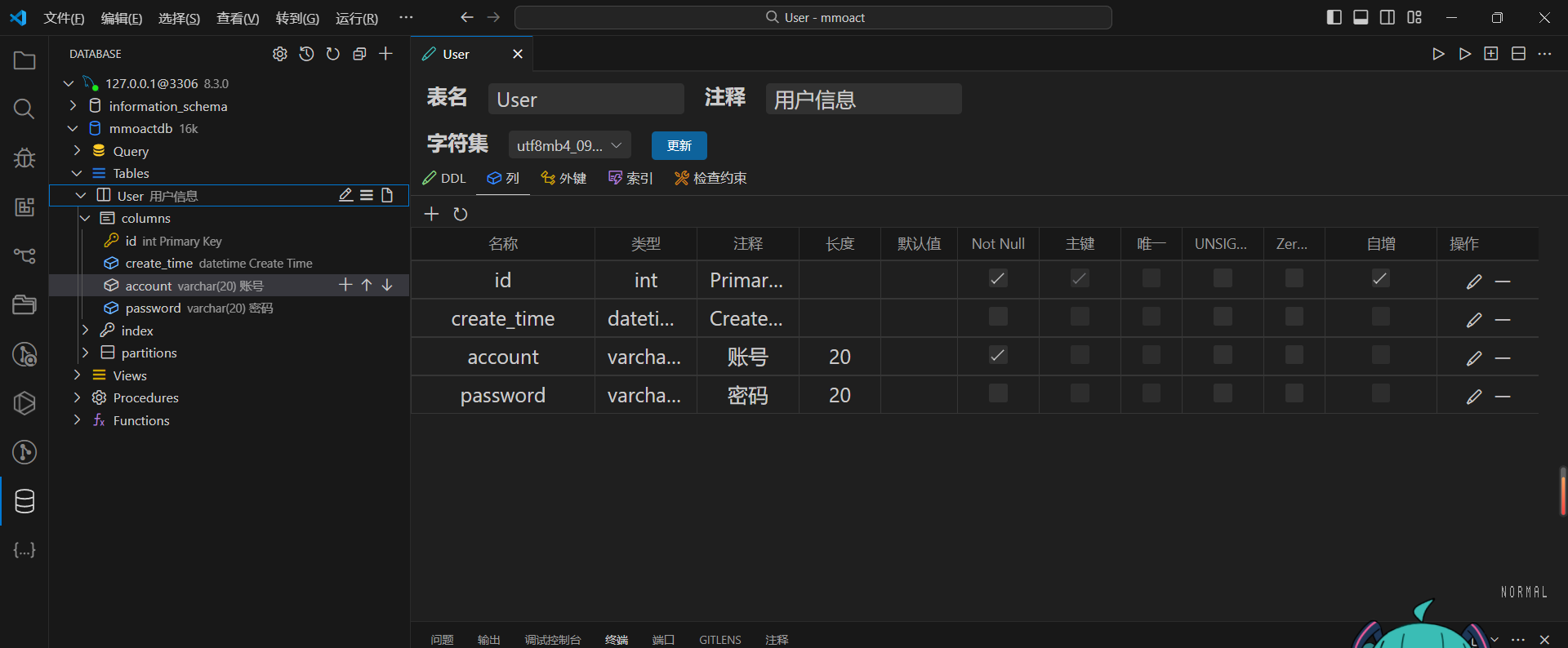Toggle Not Null checkbox for password column

pos(998,394)
